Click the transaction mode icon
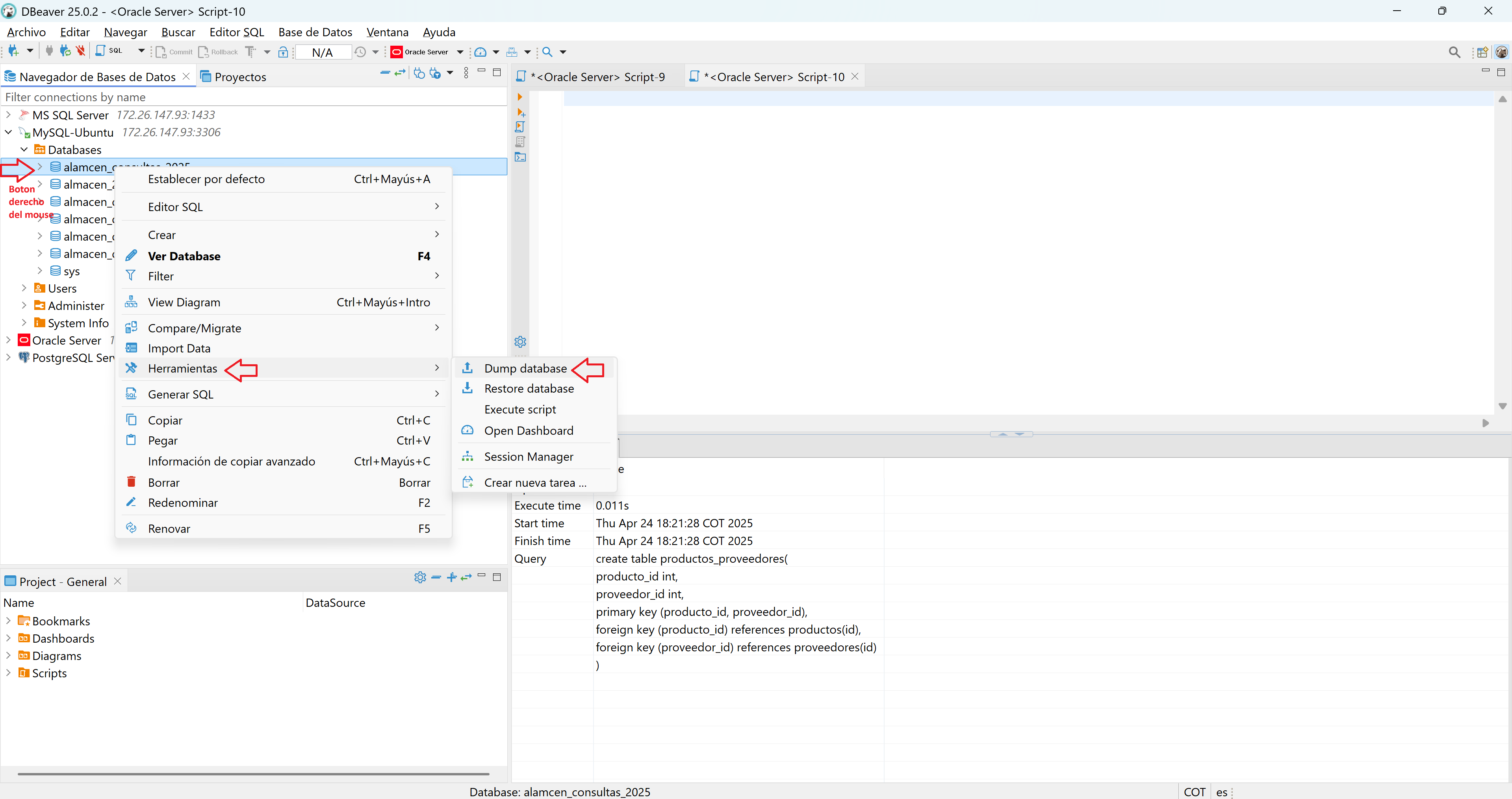Image resolution: width=1512 pixels, height=799 pixels. (250, 52)
